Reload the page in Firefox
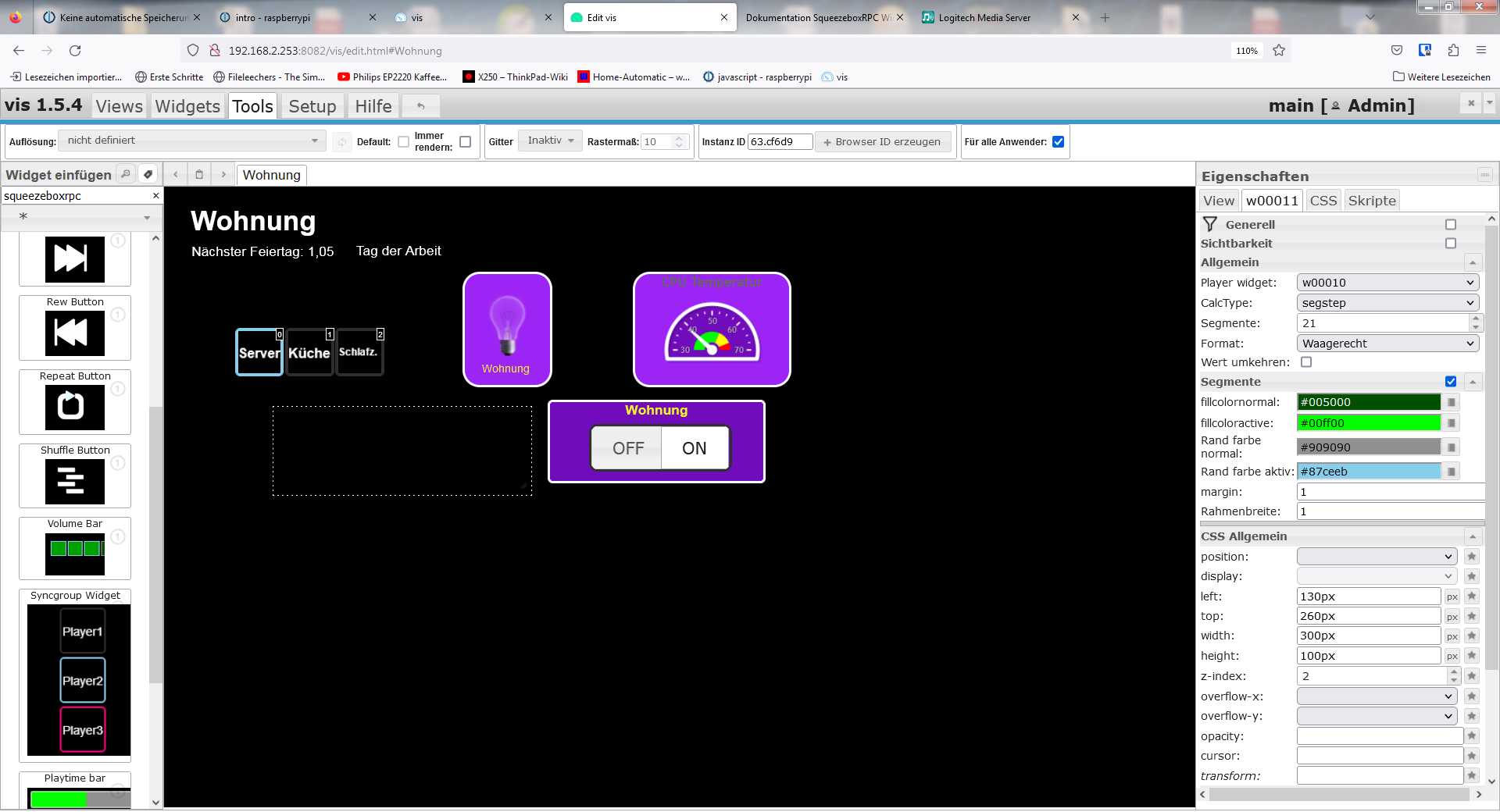The image size is (1500, 812). coord(75,51)
